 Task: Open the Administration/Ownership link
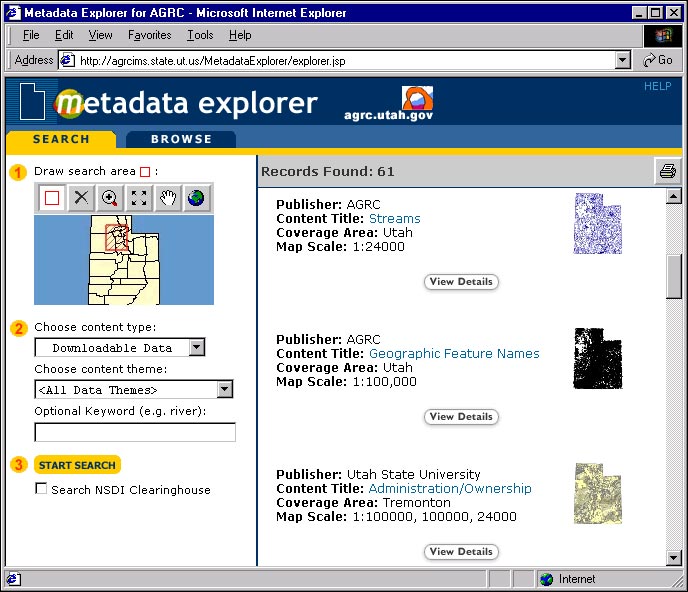point(450,488)
